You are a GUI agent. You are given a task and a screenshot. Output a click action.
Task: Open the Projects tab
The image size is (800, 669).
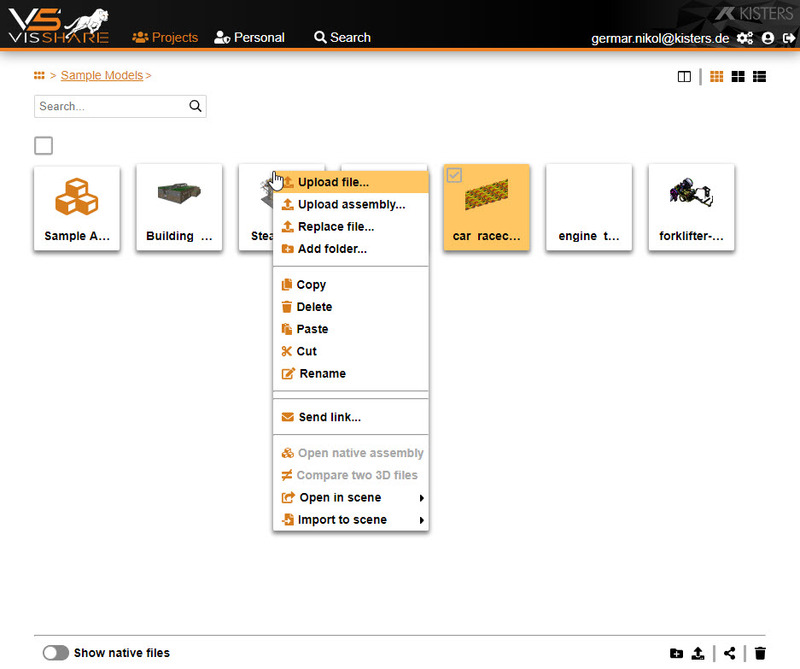point(165,37)
